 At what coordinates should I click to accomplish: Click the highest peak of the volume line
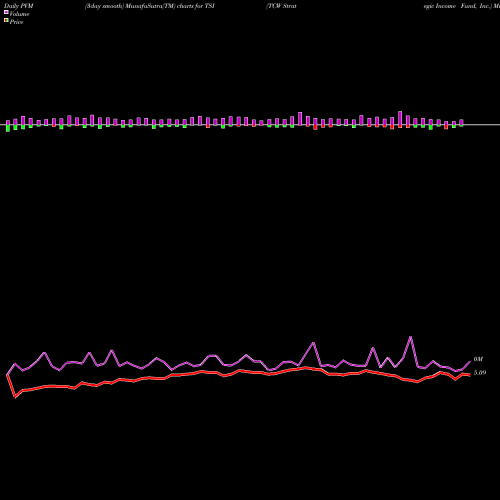coord(410,337)
